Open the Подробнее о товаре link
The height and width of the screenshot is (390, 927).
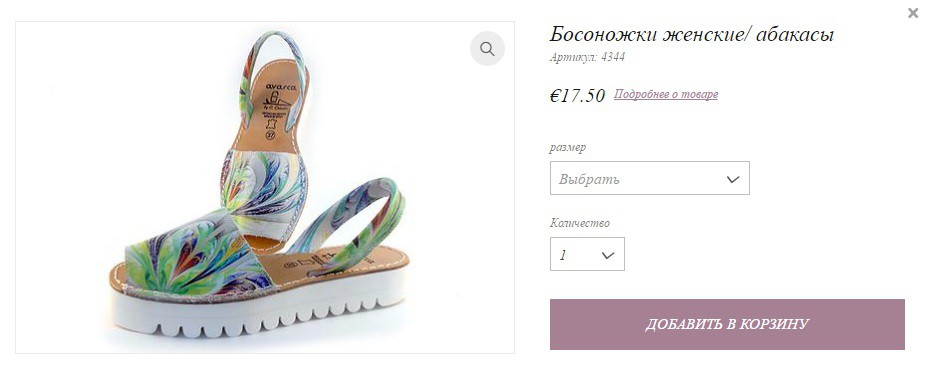[666, 94]
